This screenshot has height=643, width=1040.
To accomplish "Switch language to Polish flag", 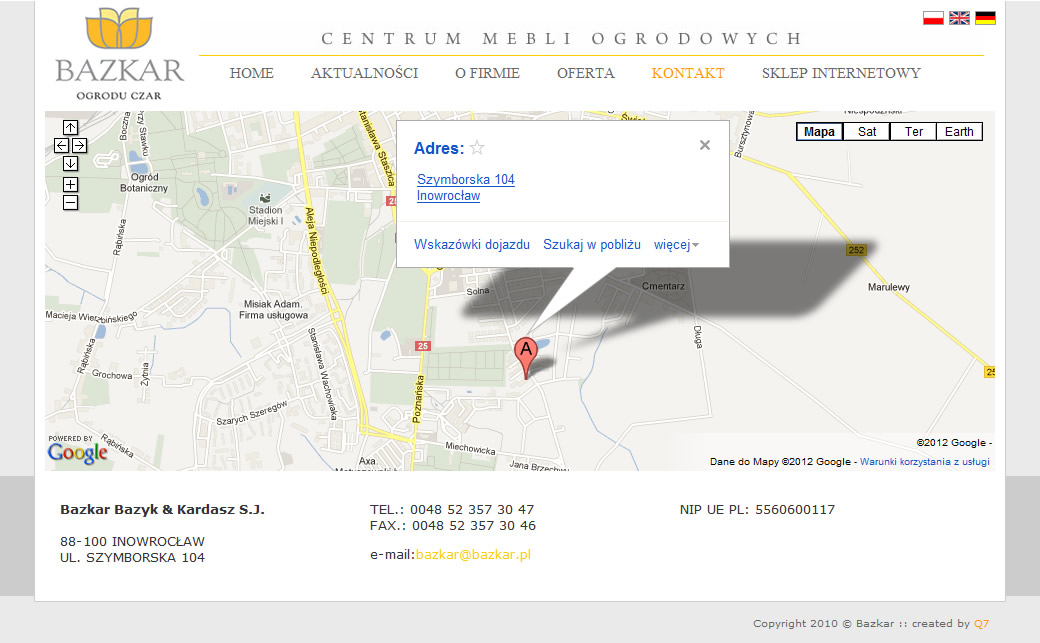I will pos(933,18).
